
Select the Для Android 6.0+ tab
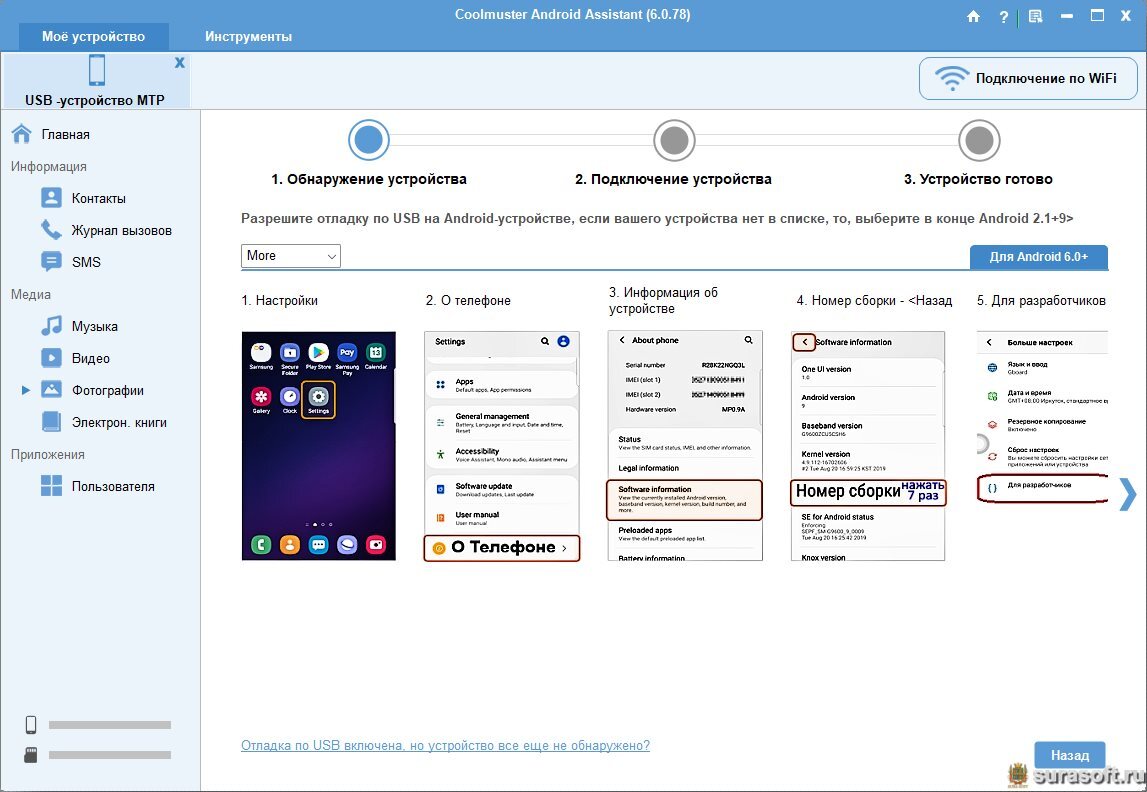click(x=1039, y=257)
